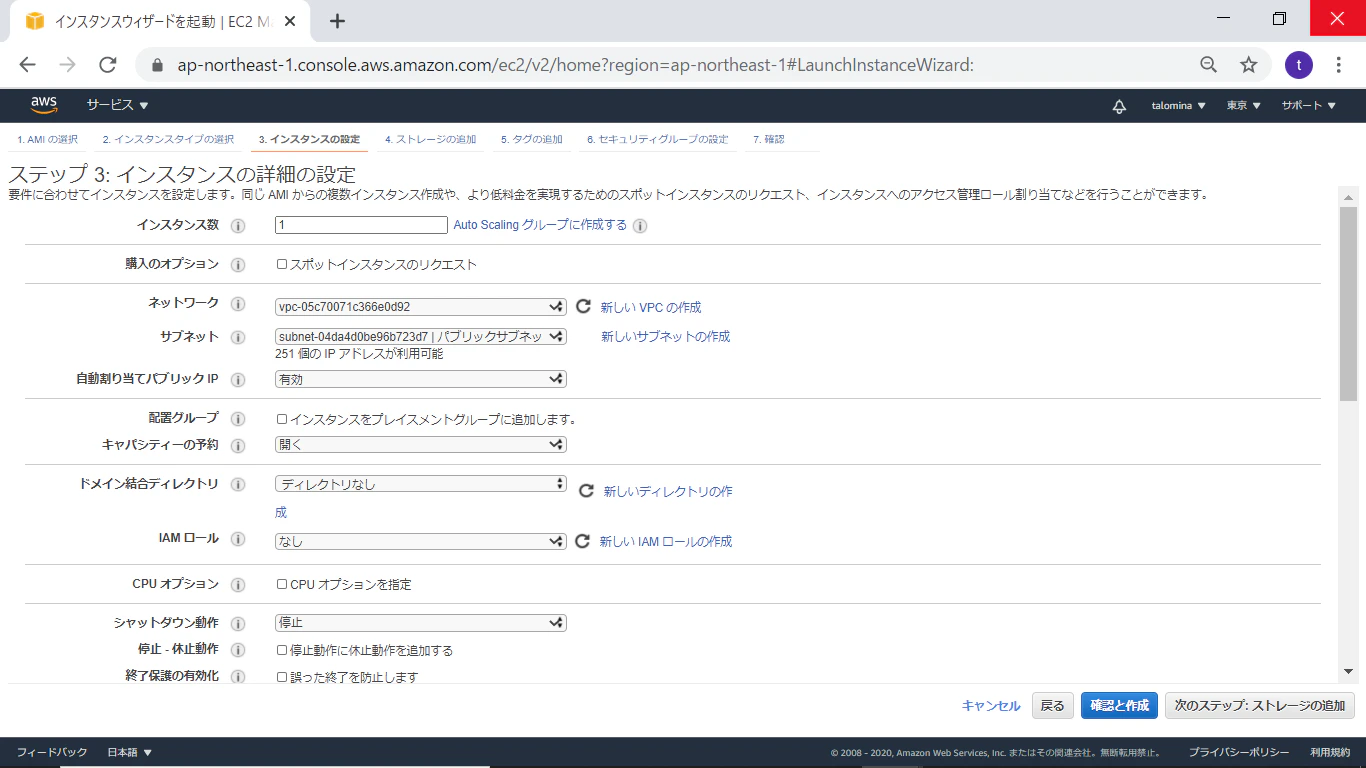Open the talomina account menu
Image resolution: width=1366 pixels, height=768 pixels.
pyautogui.click(x=1179, y=106)
